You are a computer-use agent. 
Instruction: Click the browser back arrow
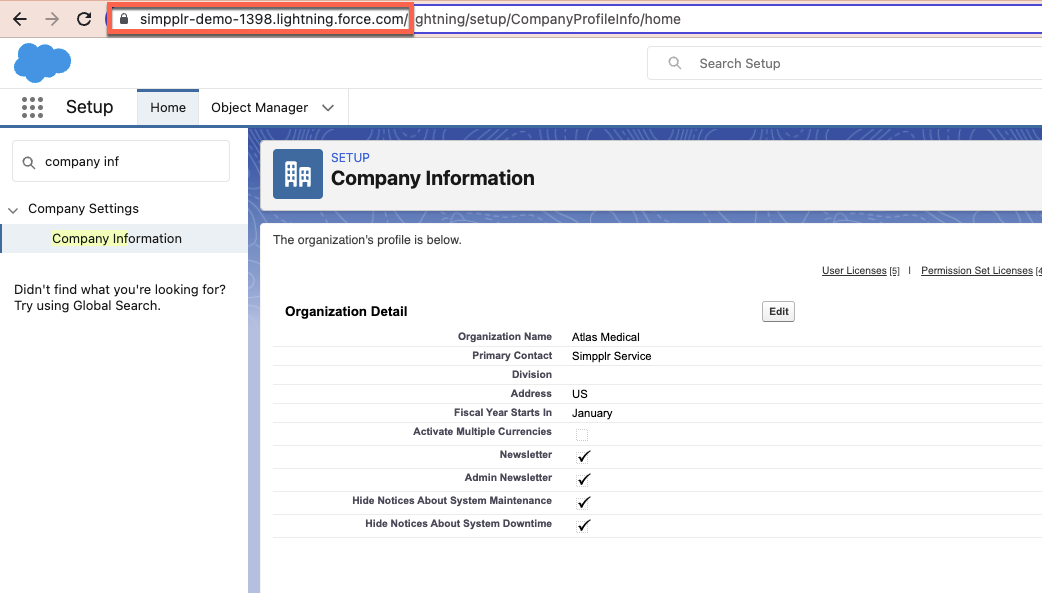(x=18, y=18)
